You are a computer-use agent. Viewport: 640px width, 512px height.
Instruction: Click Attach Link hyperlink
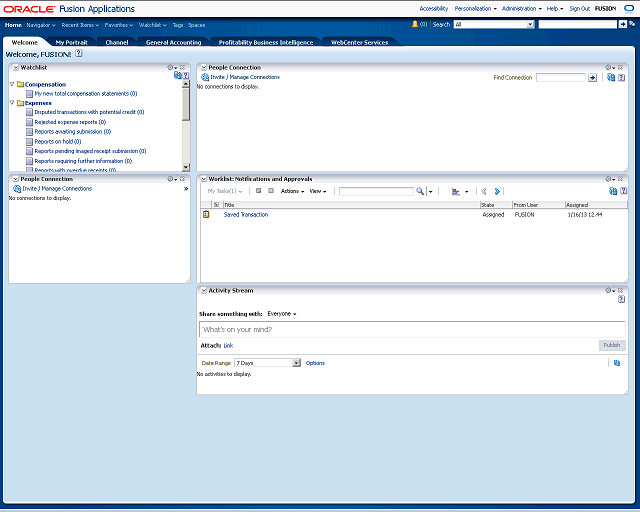click(x=228, y=345)
